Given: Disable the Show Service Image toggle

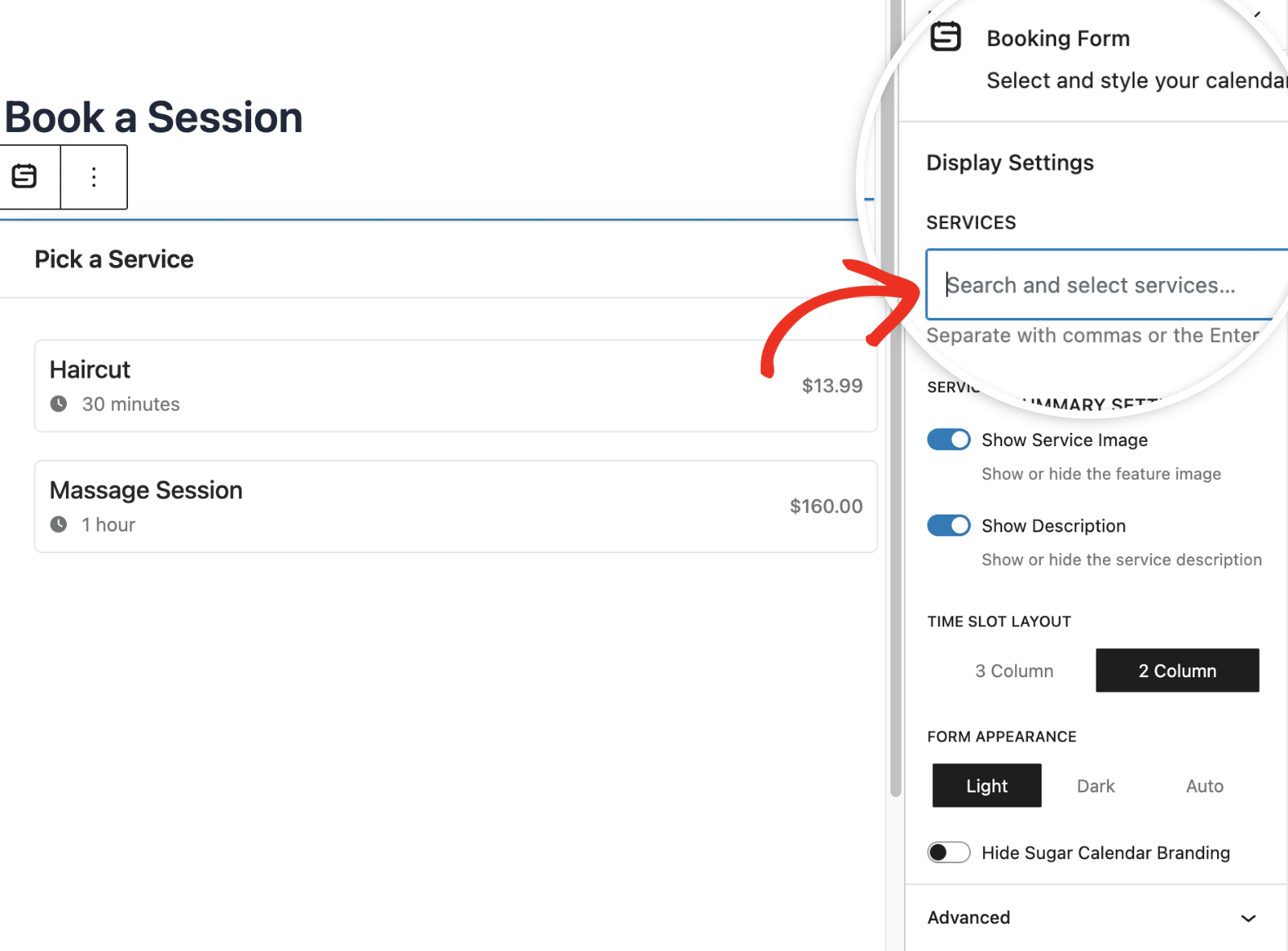Looking at the screenshot, I should tap(948, 440).
